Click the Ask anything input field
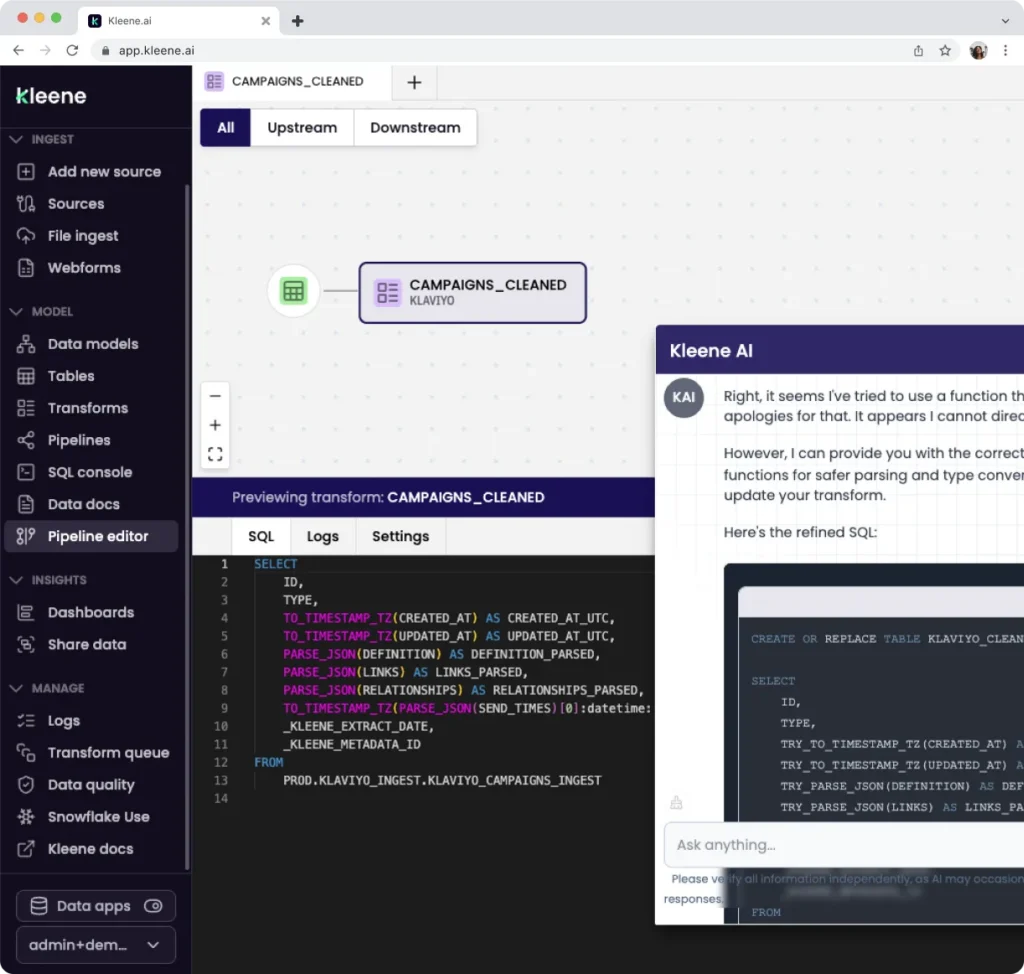Image resolution: width=1024 pixels, height=974 pixels. tap(840, 844)
